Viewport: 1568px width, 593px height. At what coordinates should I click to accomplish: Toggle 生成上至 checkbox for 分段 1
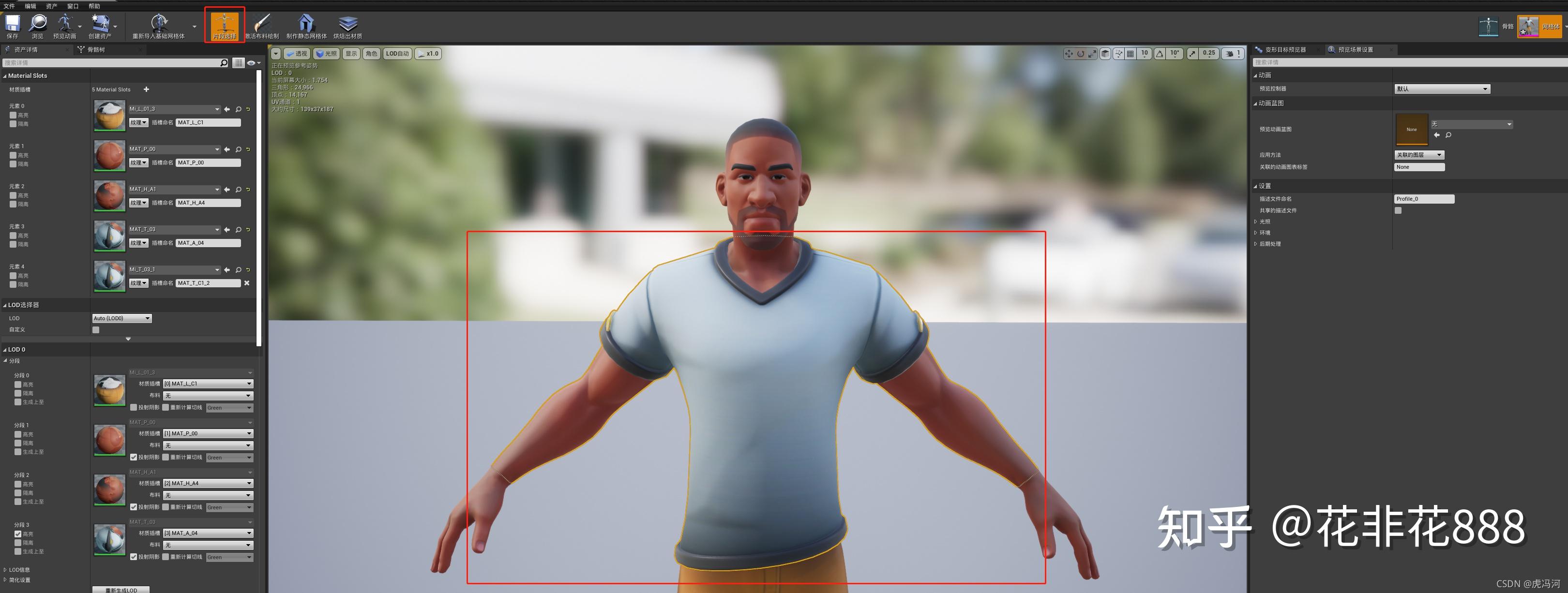point(17,452)
